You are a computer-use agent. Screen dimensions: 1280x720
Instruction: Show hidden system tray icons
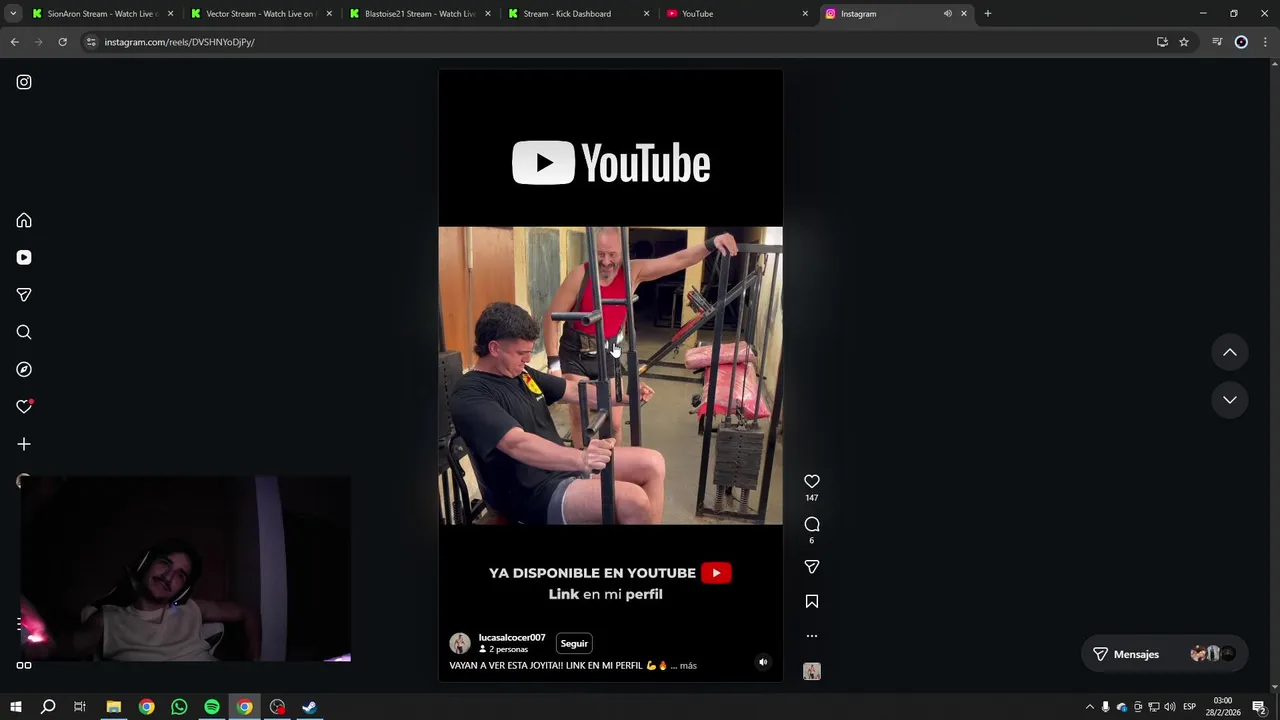1090,707
